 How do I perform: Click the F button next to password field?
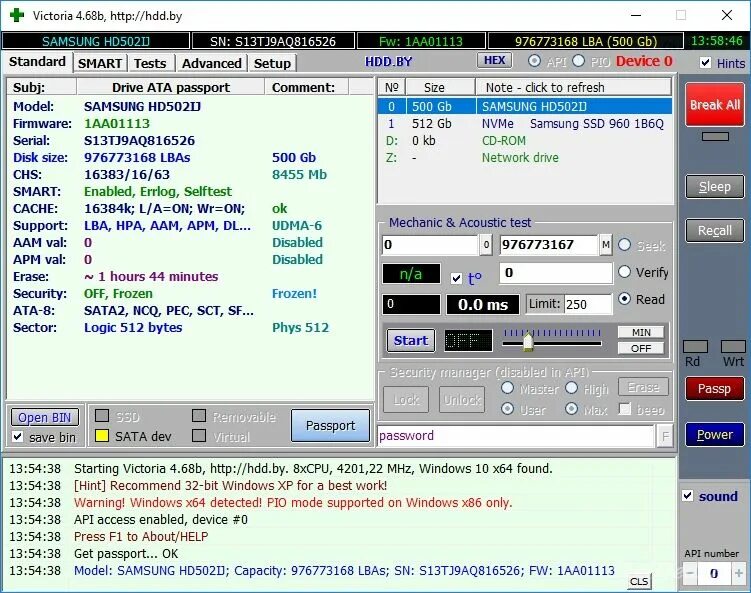665,436
